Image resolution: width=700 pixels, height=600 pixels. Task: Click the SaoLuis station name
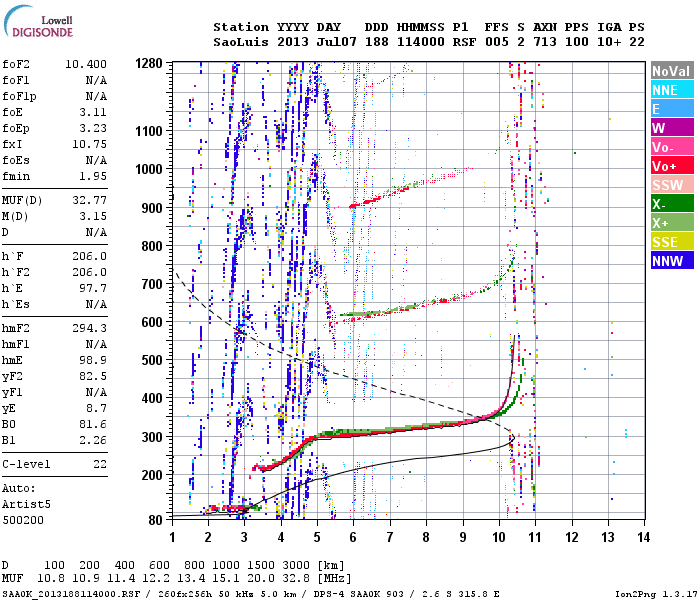[x=241, y=42]
